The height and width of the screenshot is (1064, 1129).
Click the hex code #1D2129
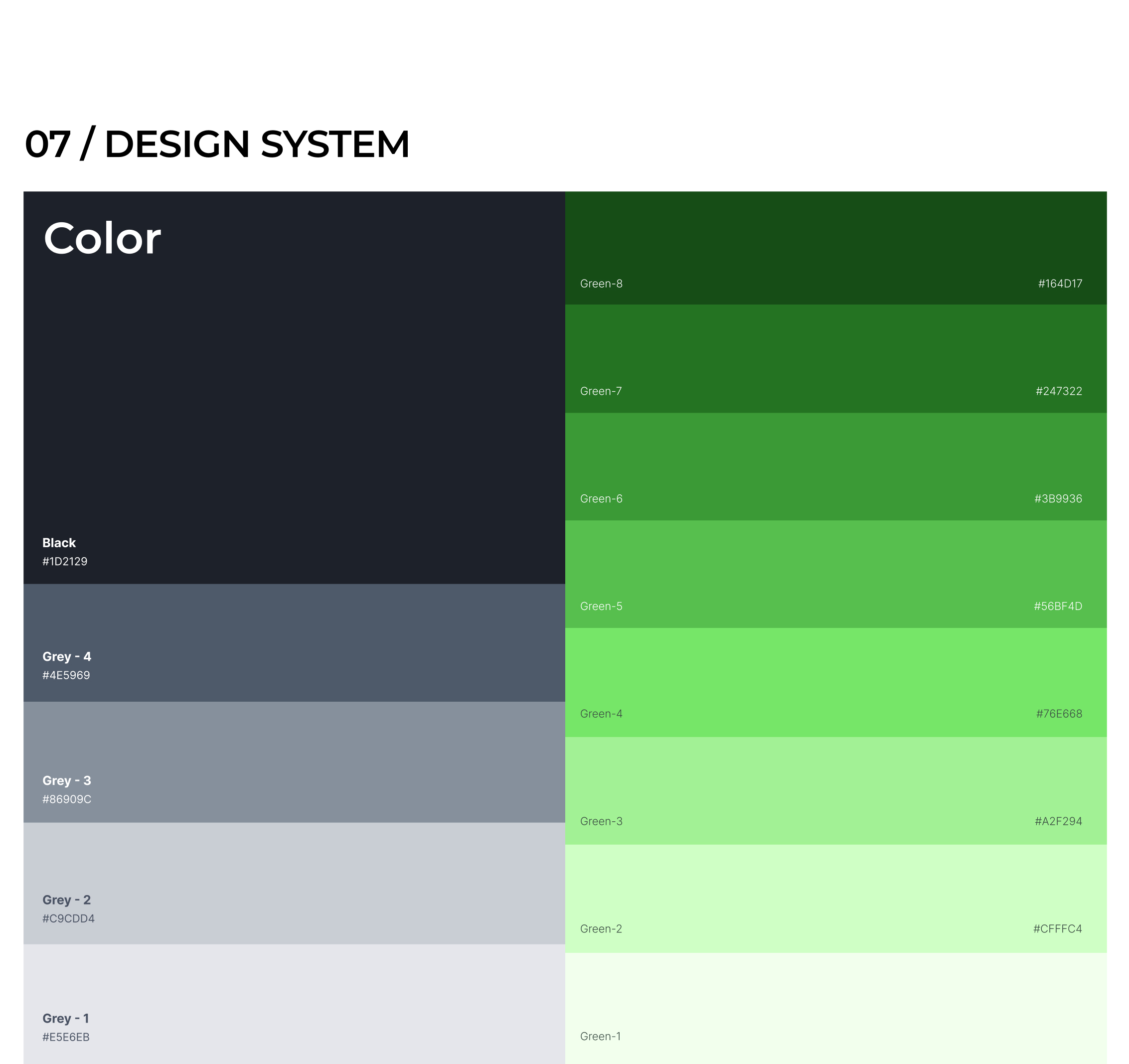coord(65,562)
